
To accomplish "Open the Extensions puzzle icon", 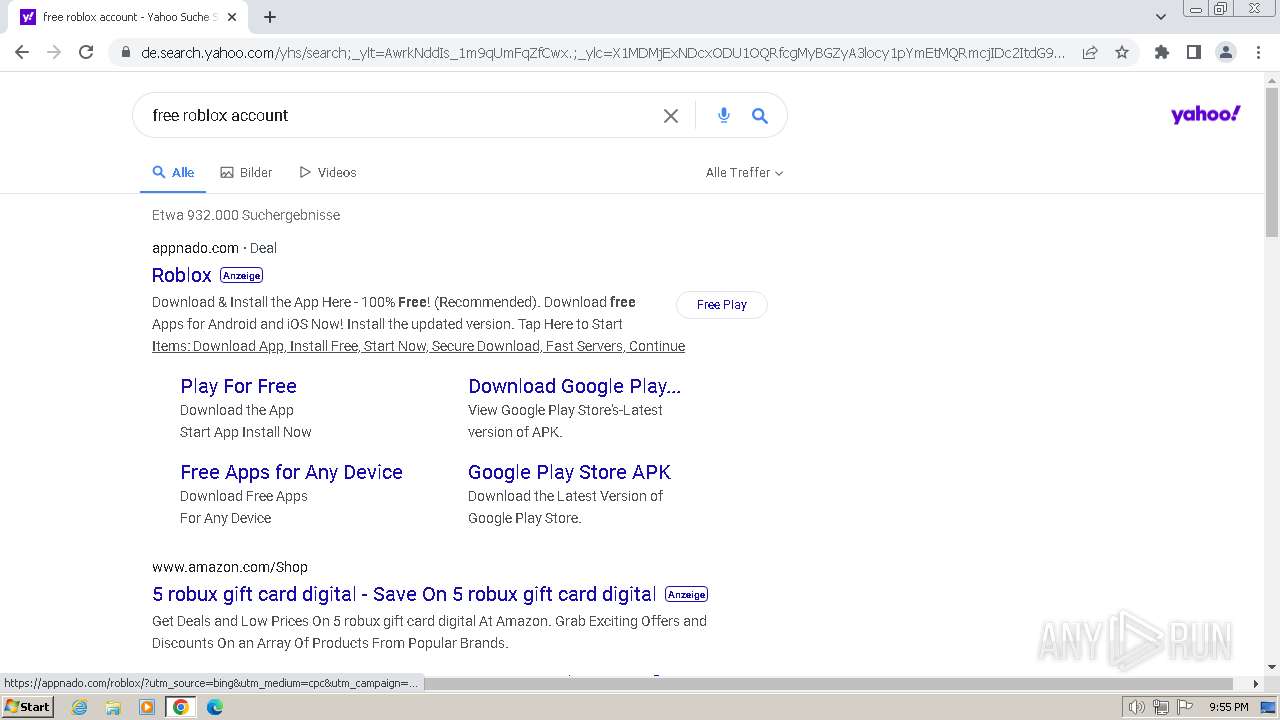I will coord(1161,52).
